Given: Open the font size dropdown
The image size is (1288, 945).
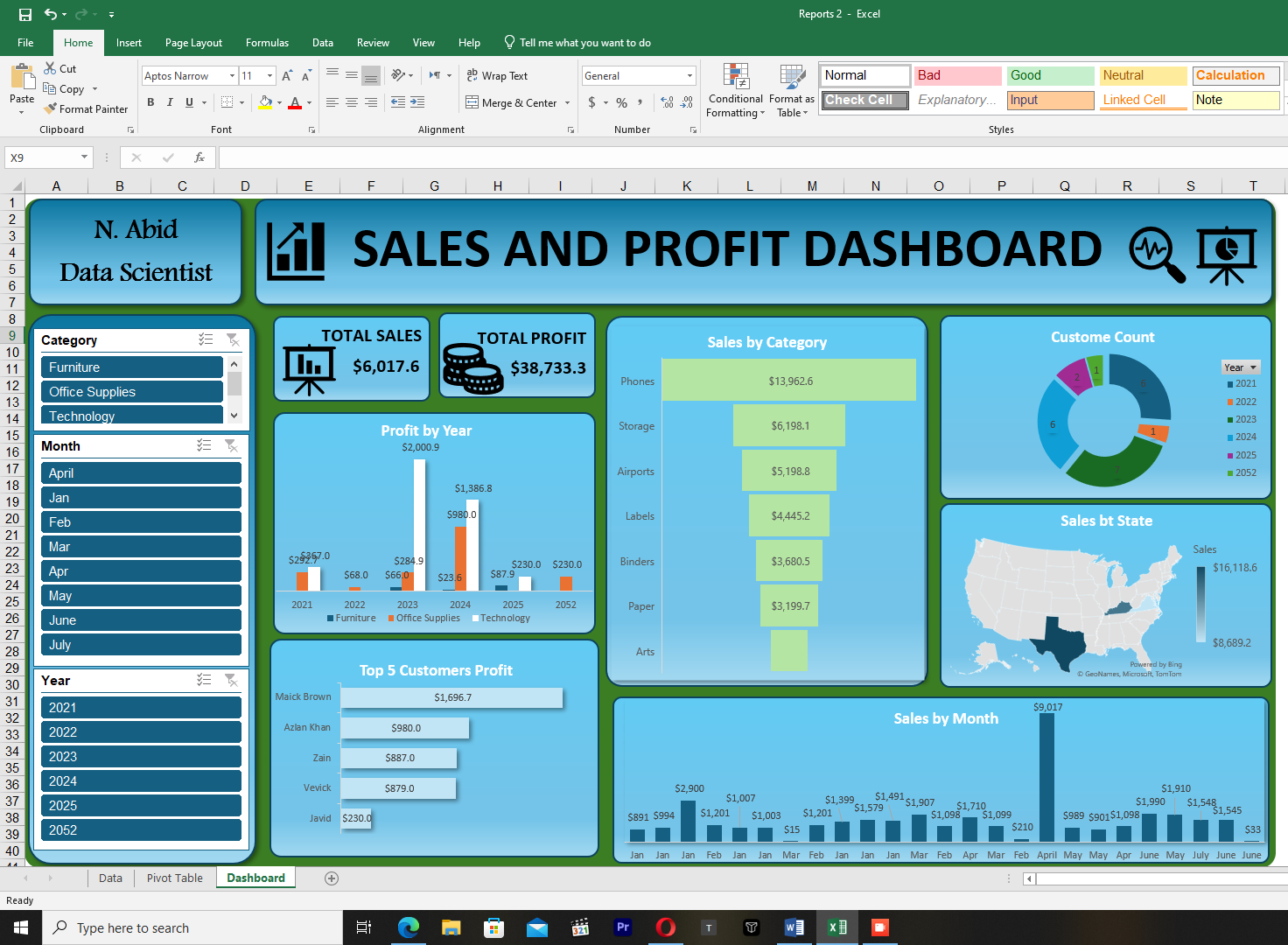Looking at the screenshot, I should 269,76.
